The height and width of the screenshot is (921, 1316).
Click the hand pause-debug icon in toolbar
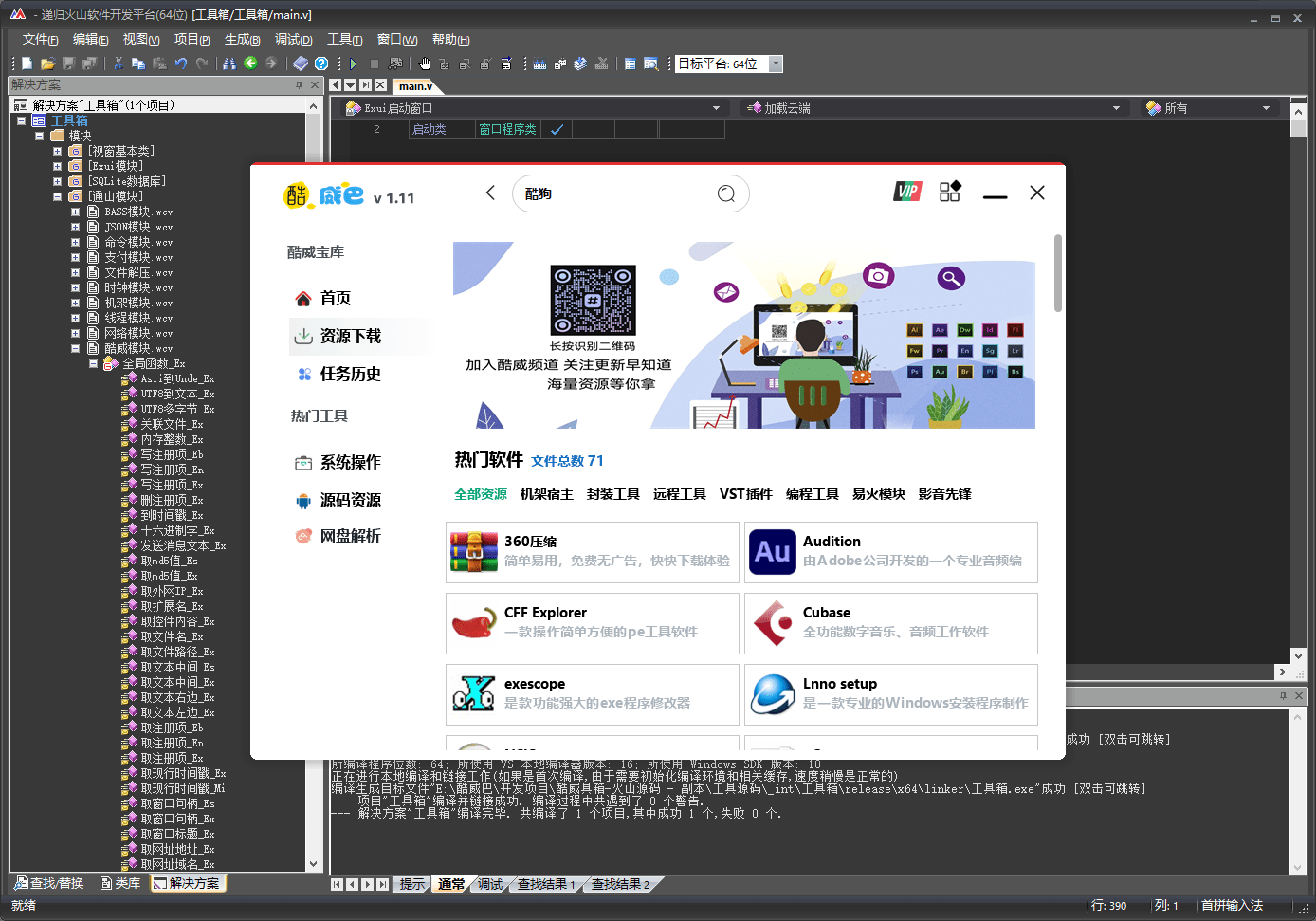(424, 64)
